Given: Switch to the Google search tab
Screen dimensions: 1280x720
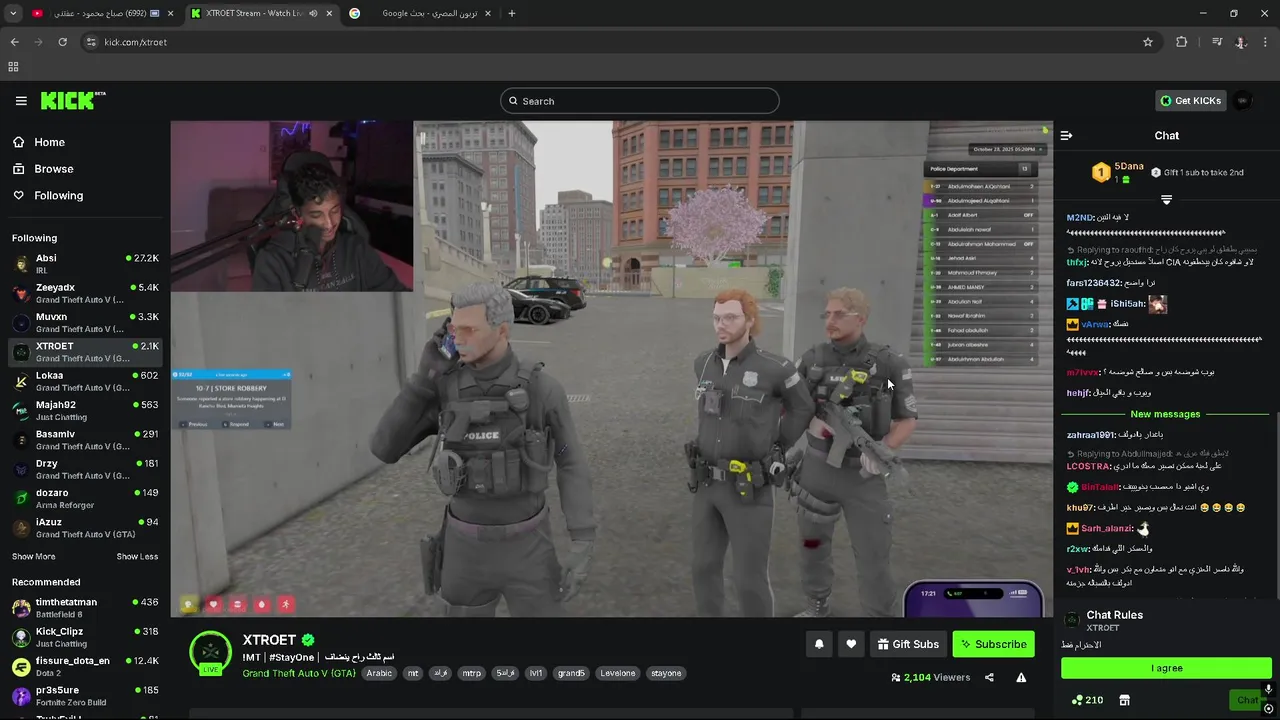Looking at the screenshot, I should pyautogui.click(x=419, y=14).
